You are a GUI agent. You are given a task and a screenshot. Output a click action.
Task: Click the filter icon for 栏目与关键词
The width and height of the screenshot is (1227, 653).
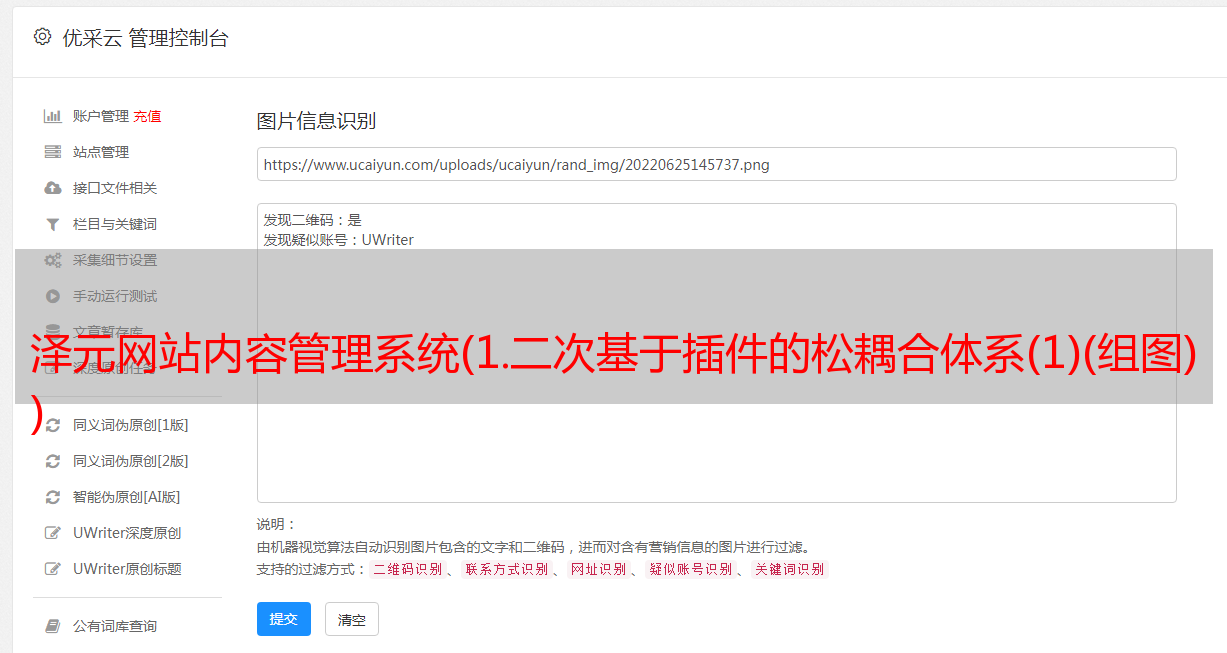(x=53, y=224)
